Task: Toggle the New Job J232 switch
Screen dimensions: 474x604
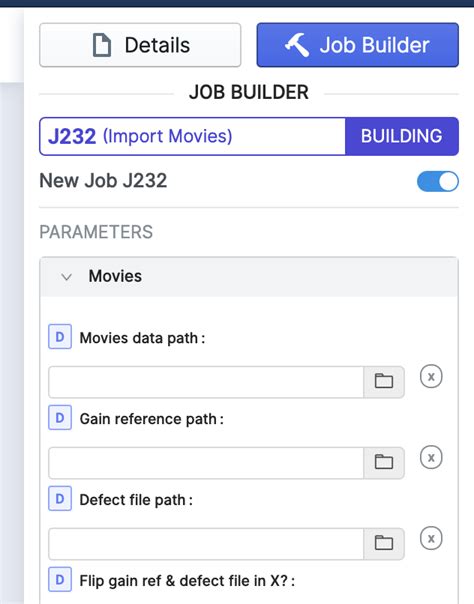Action: click(x=438, y=181)
